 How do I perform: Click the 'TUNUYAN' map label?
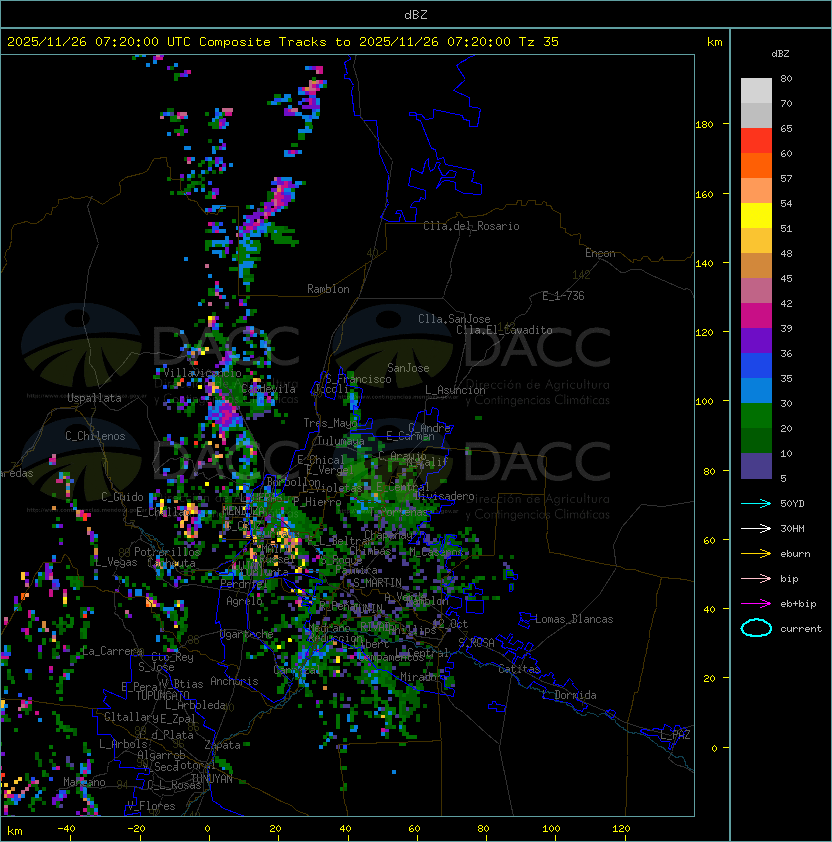click(x=212, y=779)
